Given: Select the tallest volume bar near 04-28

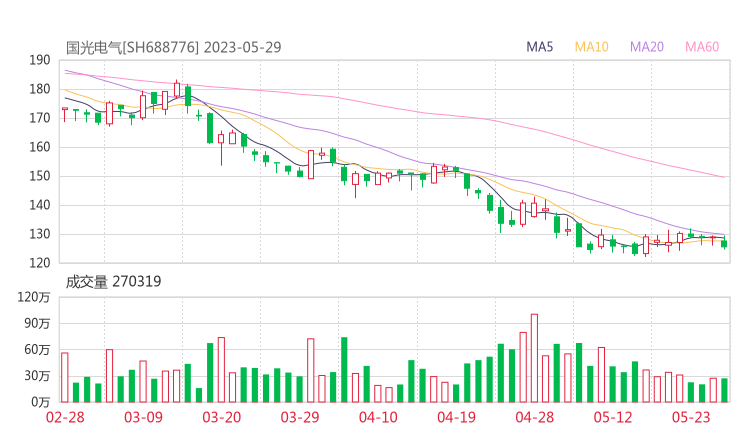Looking at the screenshot, I should pos(534,358).
